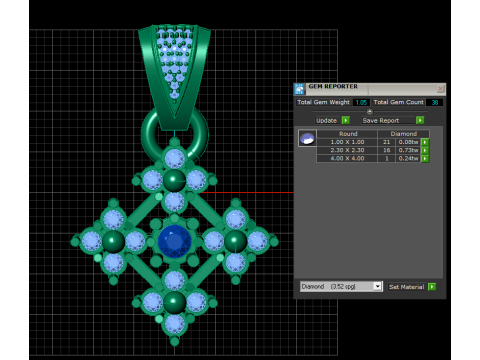The width and height of the screenshot is (480, 360).
Task: Open the Diamond (3.52 spg) material dropdown
Action: [x=377, y=287]
